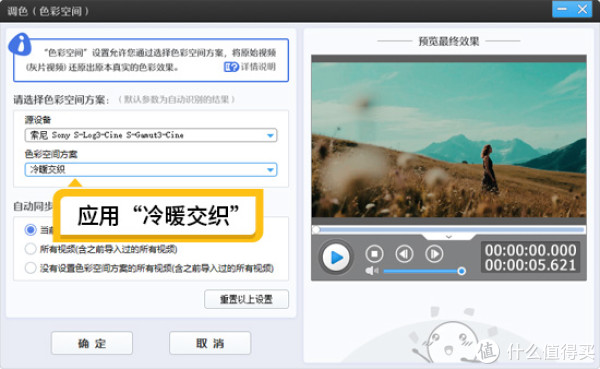Select 所有视频 radio option
The height and width of the screenshot is (369, 600).
pyautogui.click(x=31, y=249)
